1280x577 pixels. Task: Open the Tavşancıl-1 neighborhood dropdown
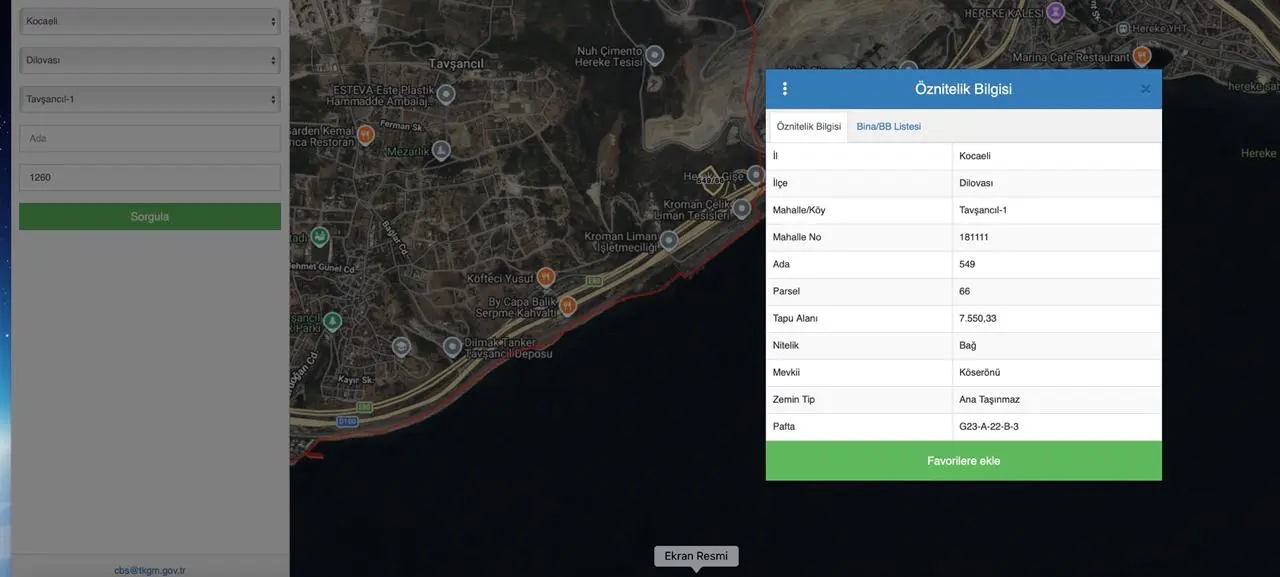pos(150,99)
